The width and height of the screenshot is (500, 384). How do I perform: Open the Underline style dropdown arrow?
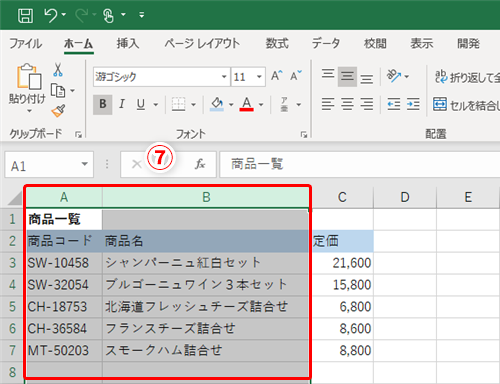coord(156,105)
